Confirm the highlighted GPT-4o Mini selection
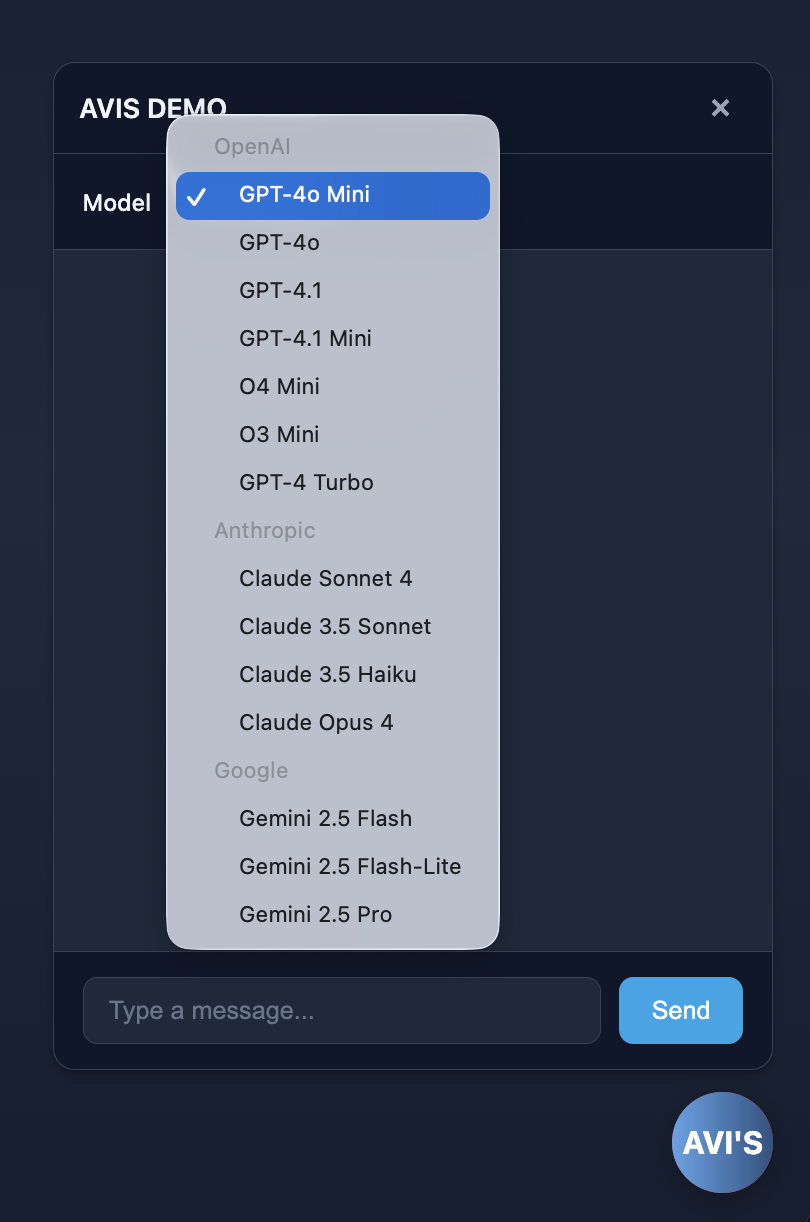This screenshot has height=1222, width=810. point(332,196)
